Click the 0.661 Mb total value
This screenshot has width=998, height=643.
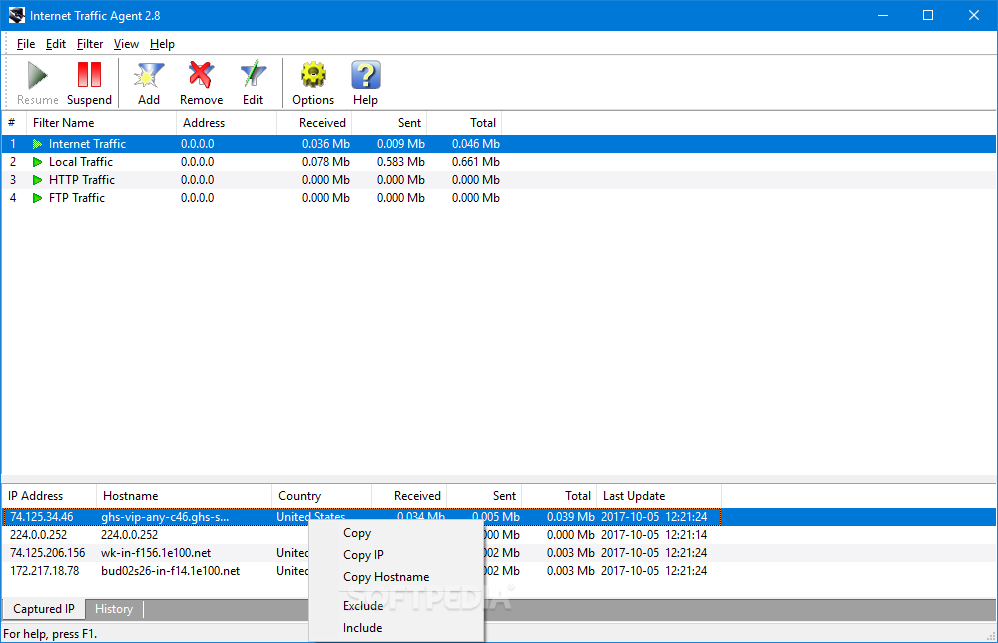(x=475, y=162)
